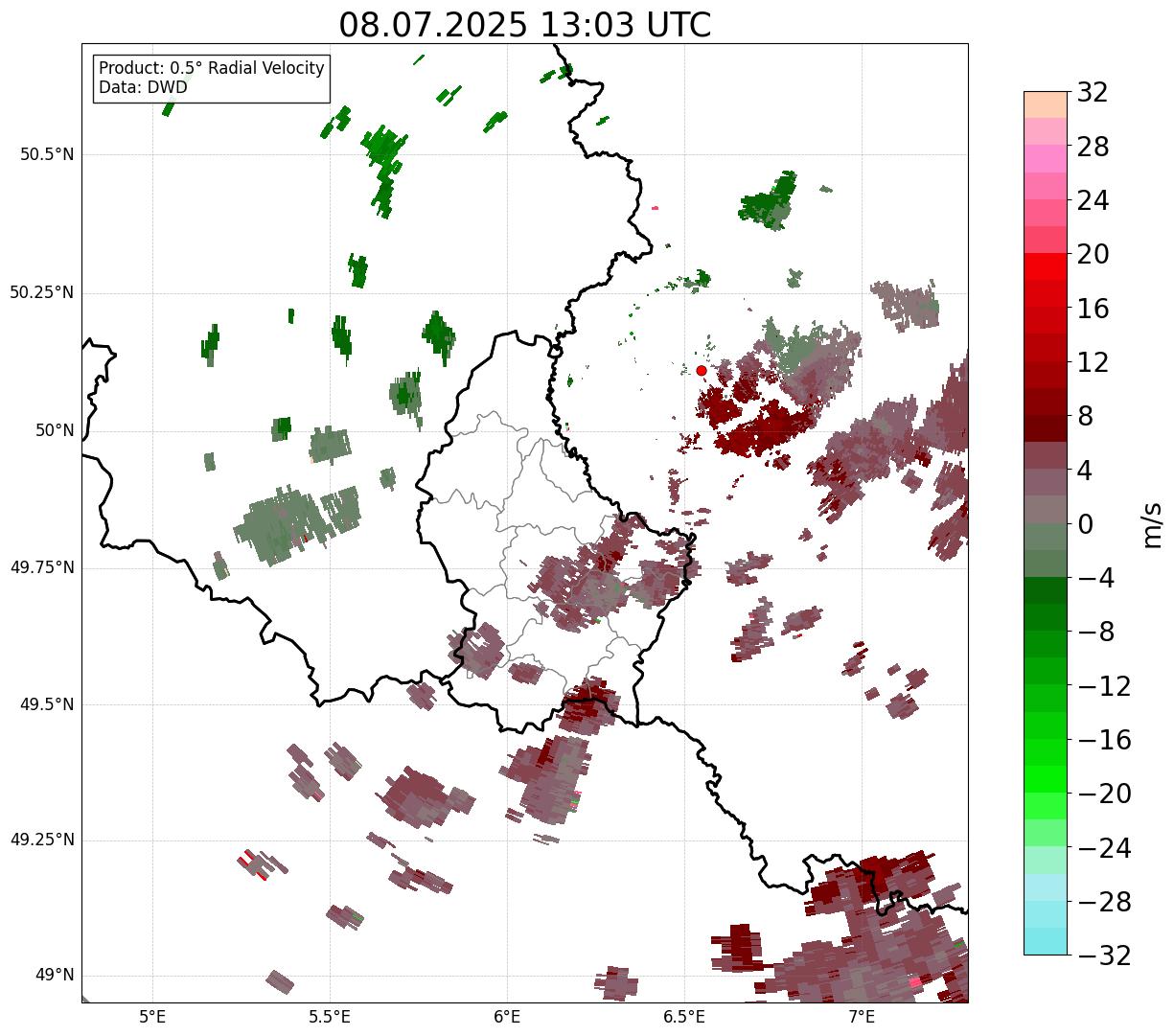Click the 49.25°N latitude label
The width and height of the screenshot is (1174, 1036).
pyautogui.click(x=41, y=840)
